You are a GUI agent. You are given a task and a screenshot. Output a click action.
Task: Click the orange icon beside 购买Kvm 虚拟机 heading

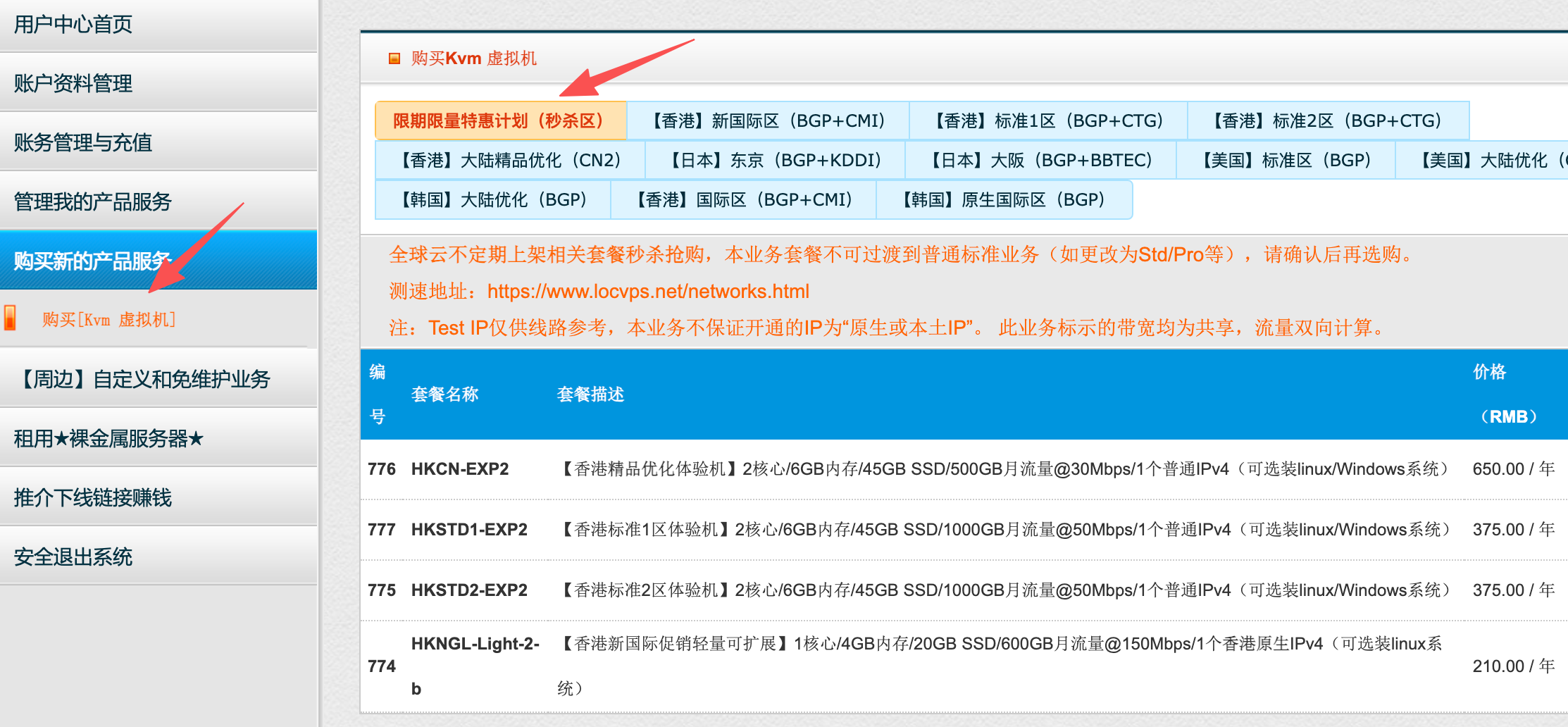(x=394, y=58)
